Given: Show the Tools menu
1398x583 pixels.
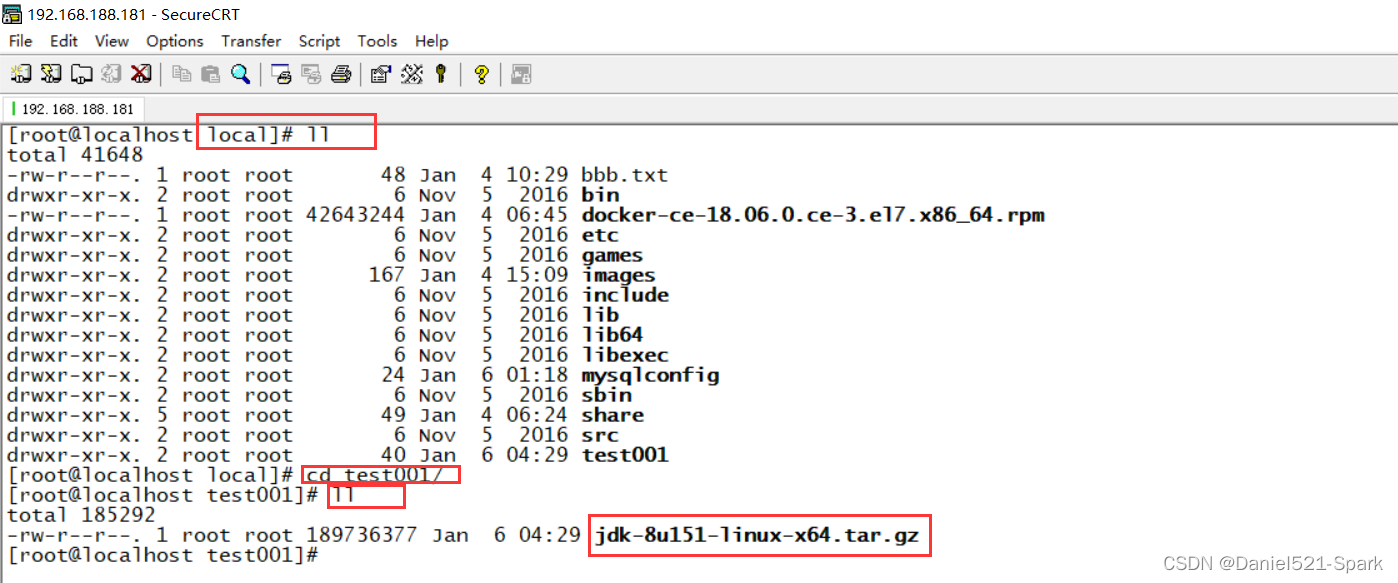Looking at the screenshot, I should point(377,41).
